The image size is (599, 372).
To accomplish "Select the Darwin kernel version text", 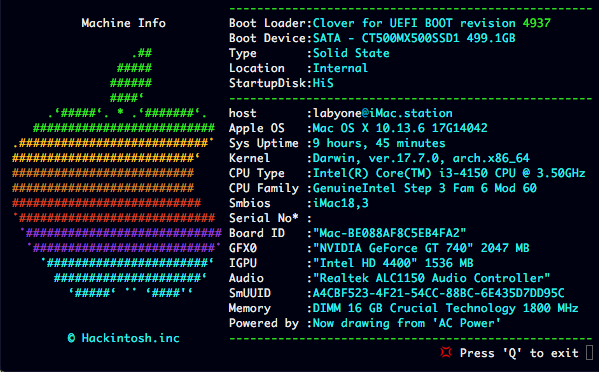I will pos(421,158).
